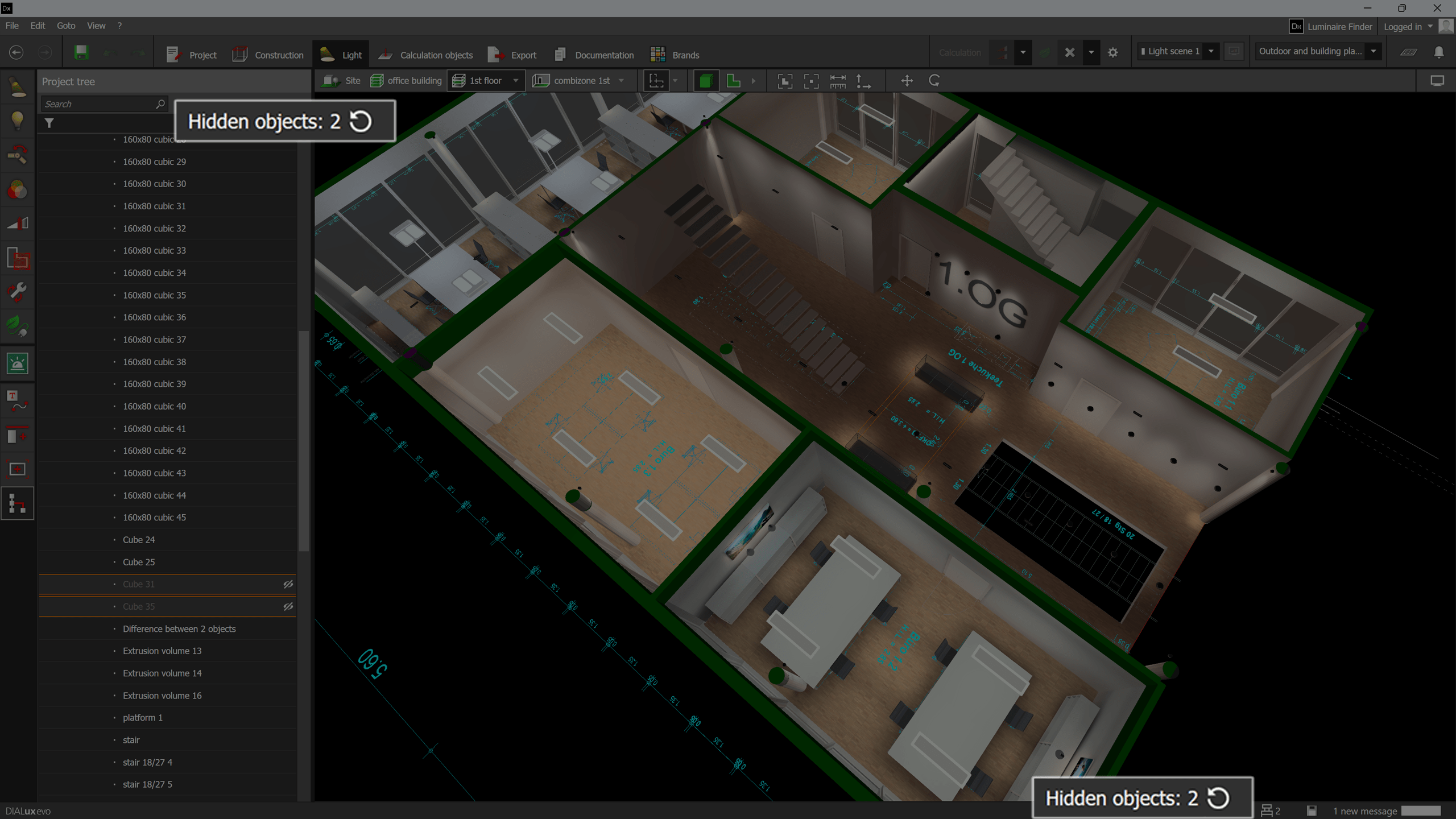The image size is (1456, 819).
Task: Open the filter icon in Project tree
Action: coord(49,123)
